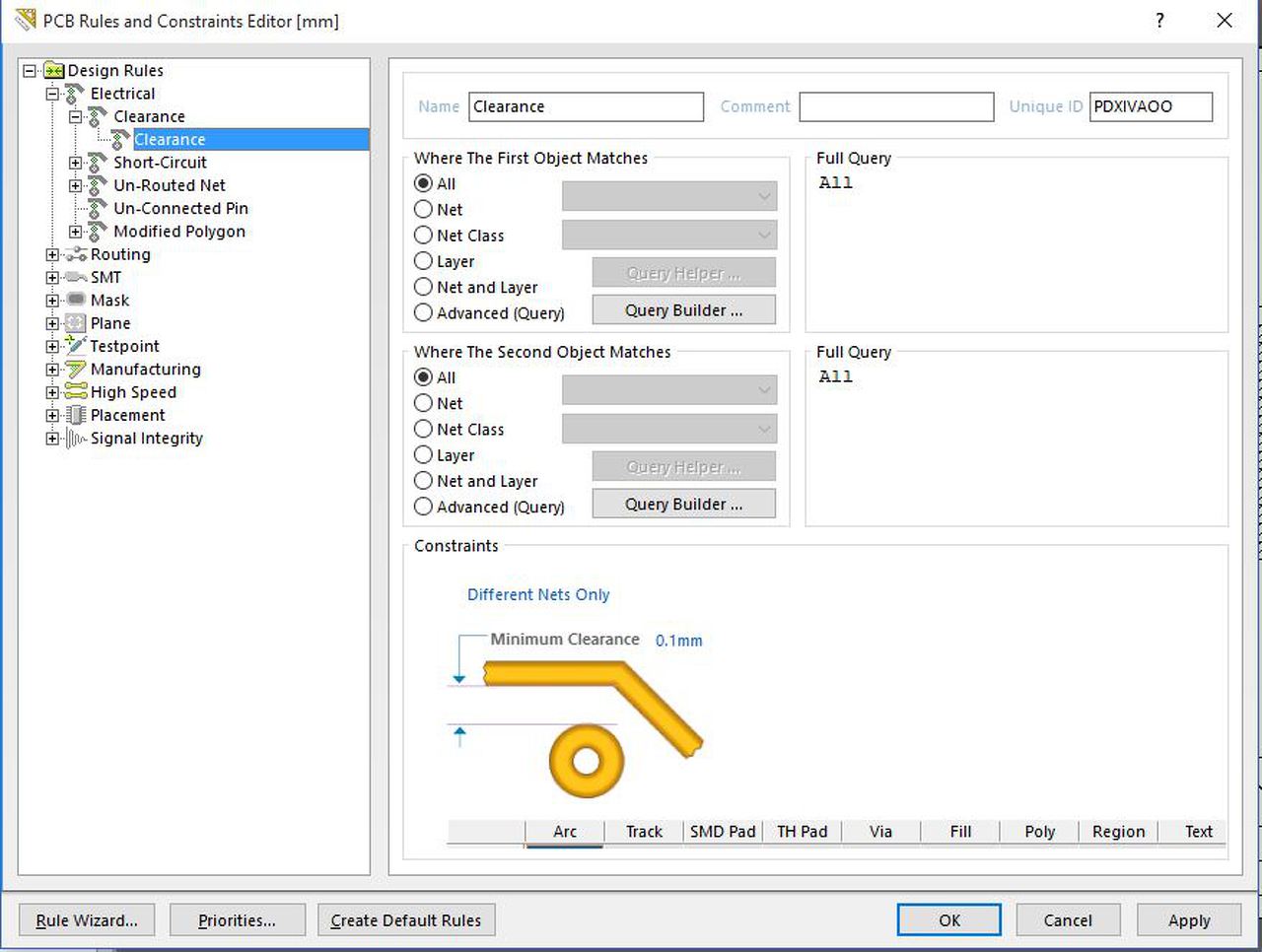
Task: Apply the rule changes
Action: point(1189,920)
